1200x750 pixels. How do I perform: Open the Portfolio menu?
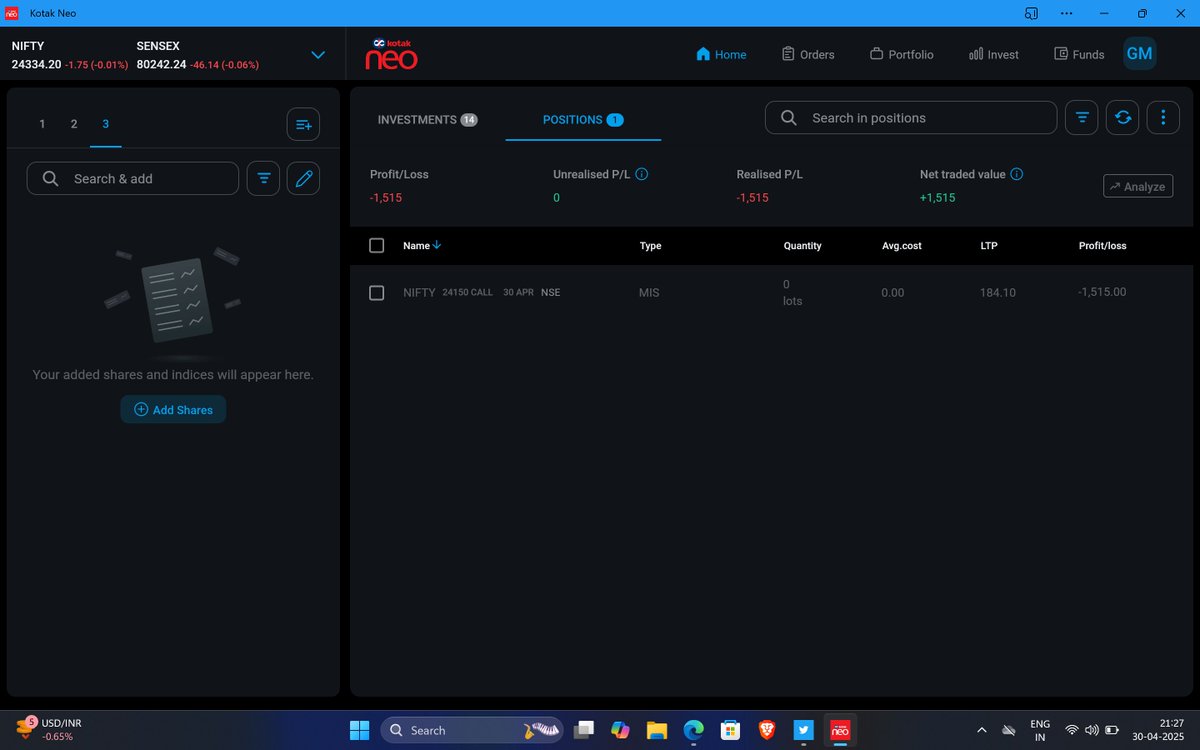901,54
